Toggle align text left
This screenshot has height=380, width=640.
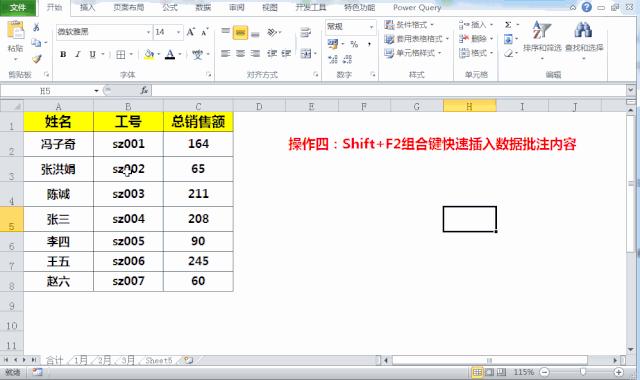[225, 53]
